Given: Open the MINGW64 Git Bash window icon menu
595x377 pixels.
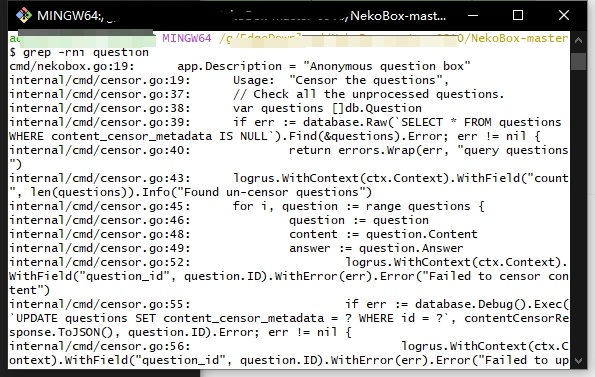Looking at the screenshot, I should [x=24, y=16].
